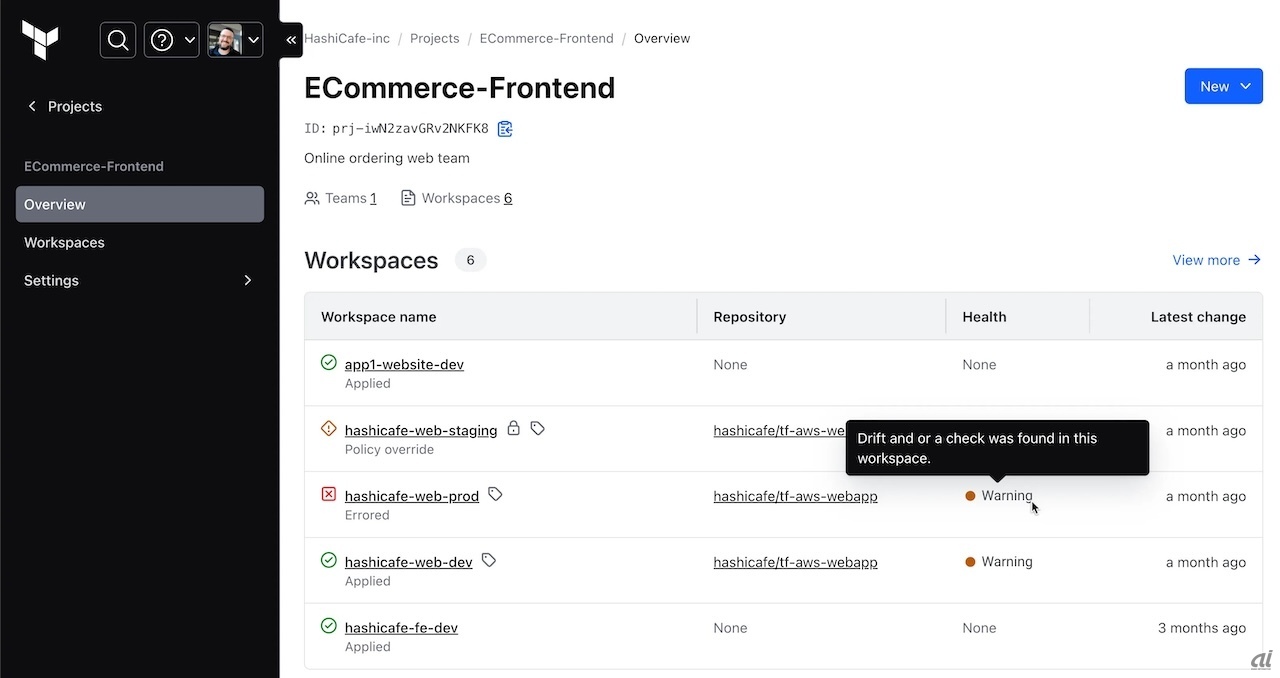This screenshot has width=1280, height=678.
Task: Click the lock icon on hashicafe-web-staging
Action: 513,428
